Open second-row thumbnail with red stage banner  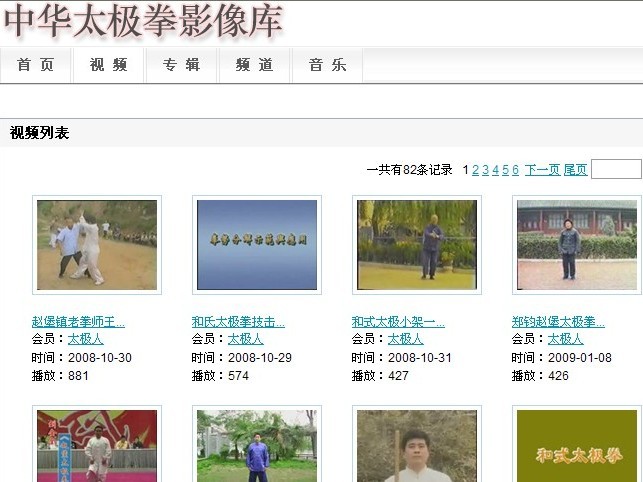(97, 446)
